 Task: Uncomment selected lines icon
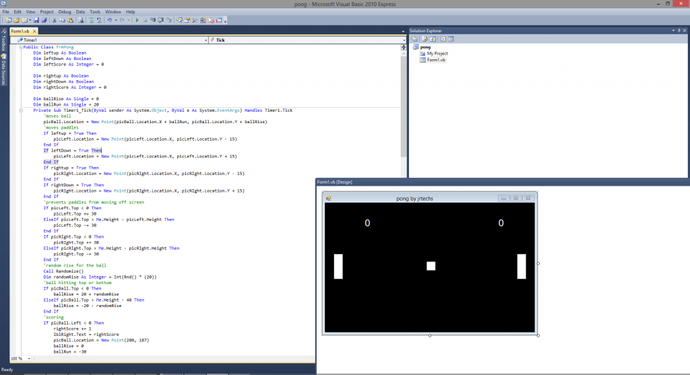pos(99,20)
